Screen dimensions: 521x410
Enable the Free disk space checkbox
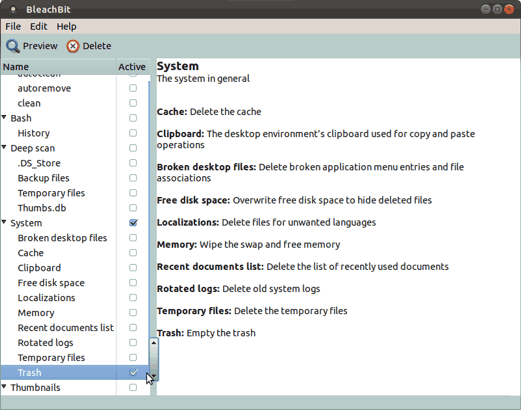(133, 283)
